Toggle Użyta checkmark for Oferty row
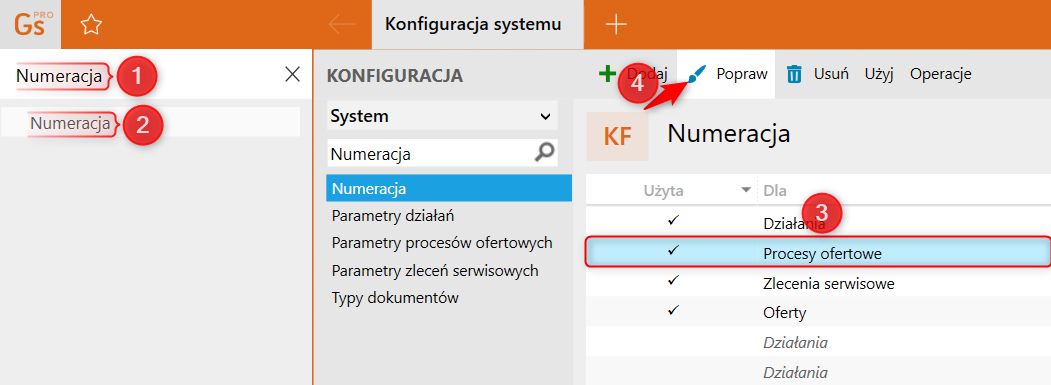The image size is (1051, 385). [674, 309]
